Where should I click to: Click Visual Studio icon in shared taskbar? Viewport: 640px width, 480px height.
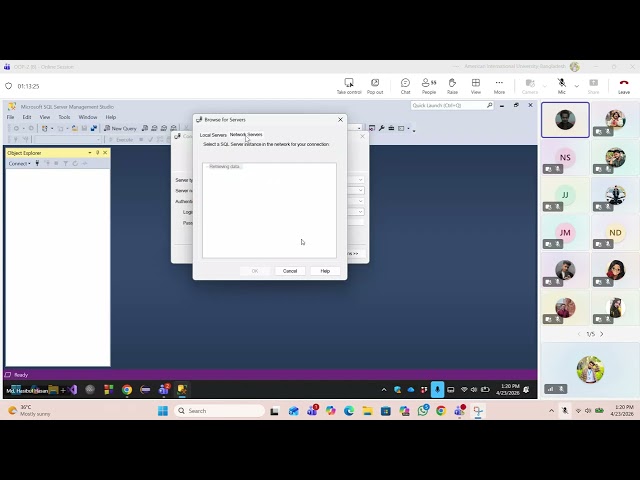click(73, 390)
